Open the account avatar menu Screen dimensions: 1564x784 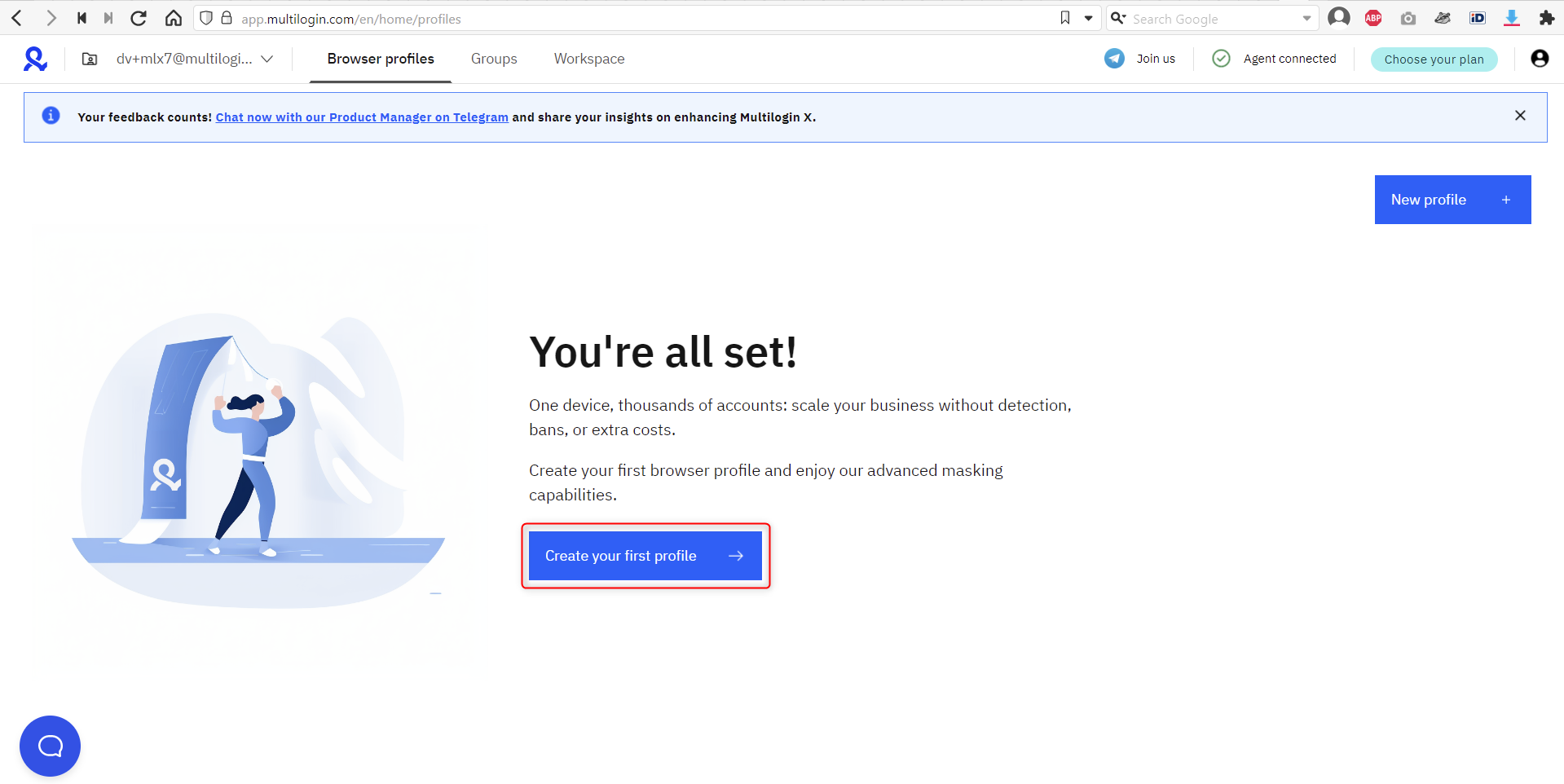coord(1540,59)
